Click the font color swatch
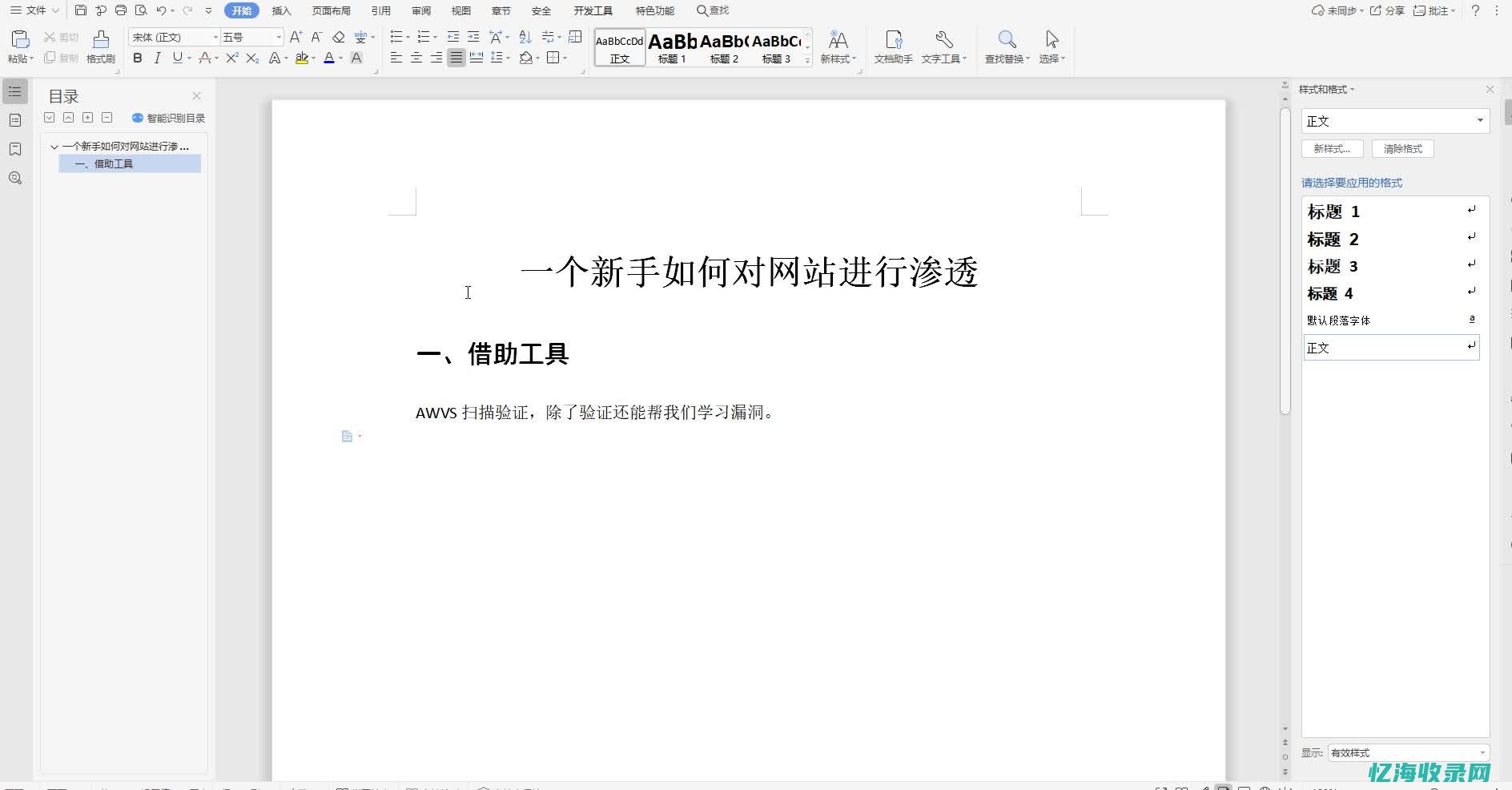 331,58
